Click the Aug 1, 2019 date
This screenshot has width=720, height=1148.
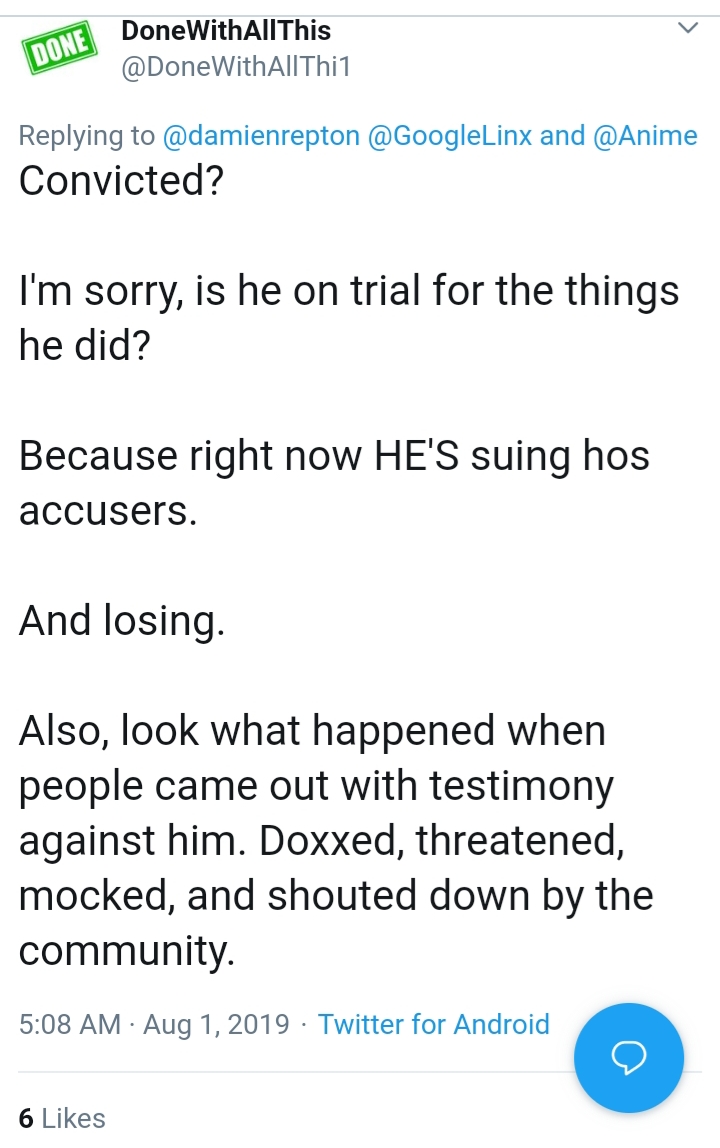(216, 1024)
